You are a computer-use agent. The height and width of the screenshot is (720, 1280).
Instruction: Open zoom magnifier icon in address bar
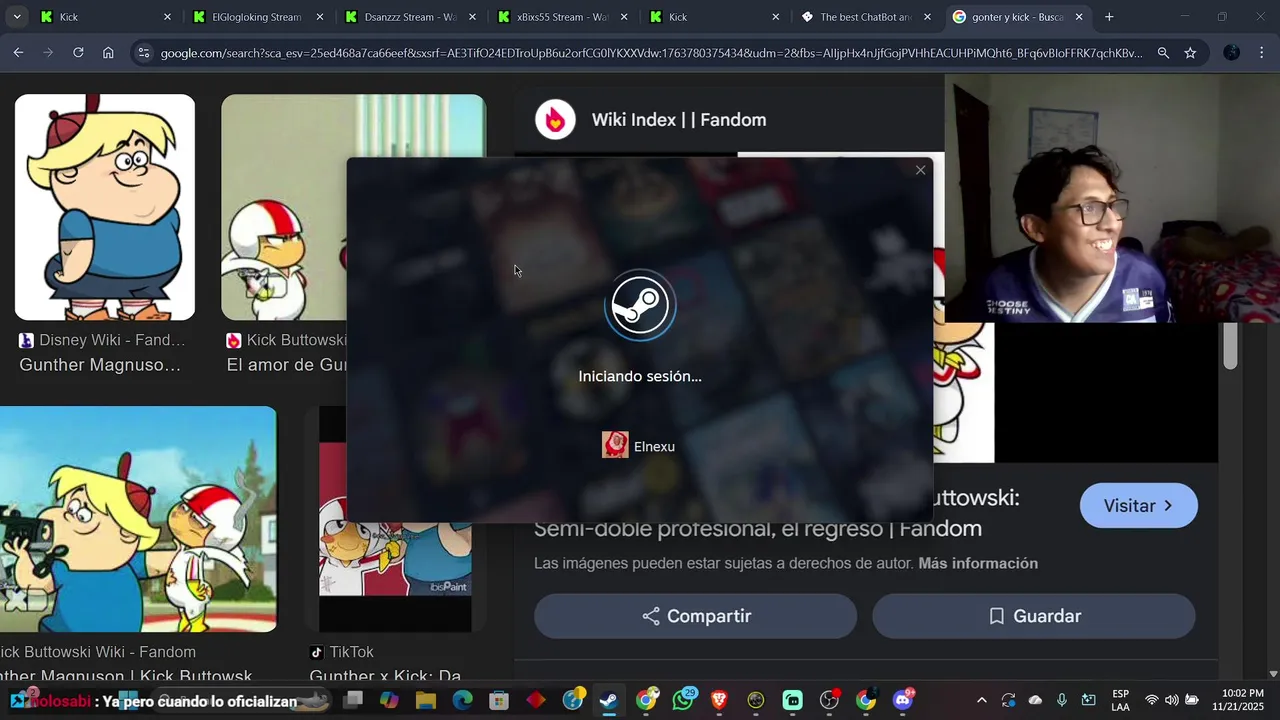[1163, 53]
